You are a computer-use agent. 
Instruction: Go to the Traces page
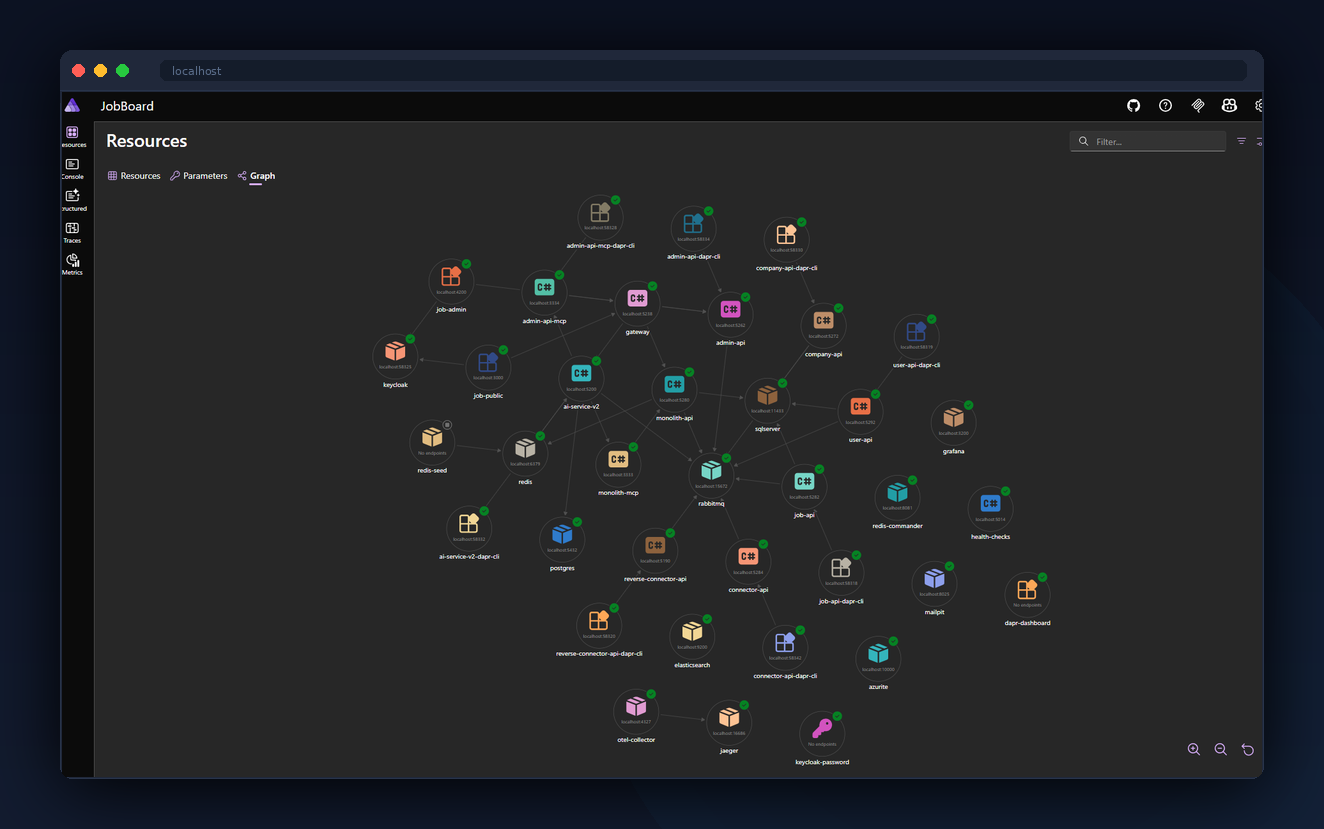point(72,232)
